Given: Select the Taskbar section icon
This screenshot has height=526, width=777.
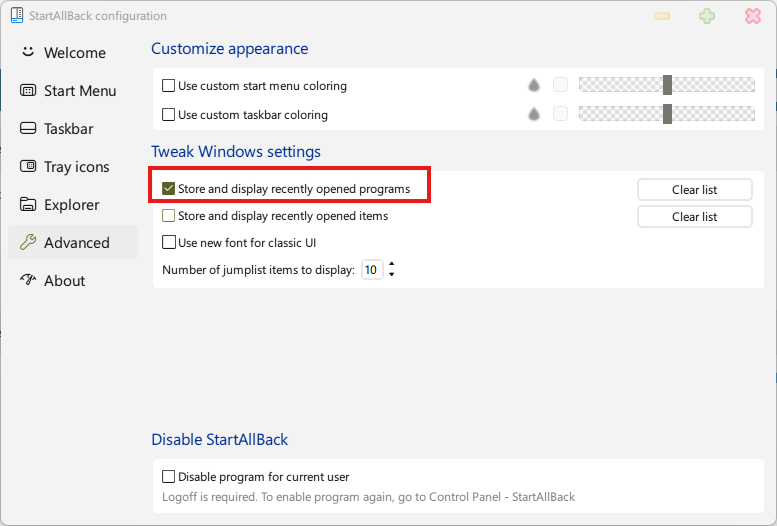Looking at the screenshot, I should click(28, 128).
